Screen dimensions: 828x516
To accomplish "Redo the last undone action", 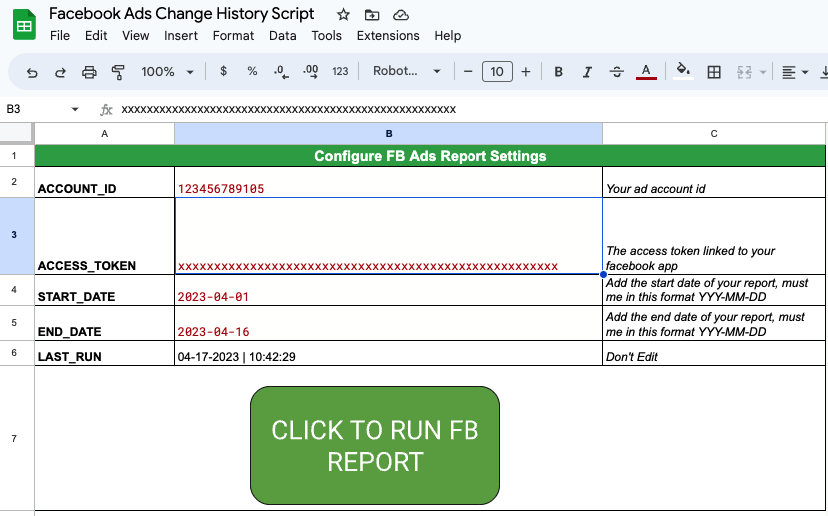I will [x=60, y=72].
